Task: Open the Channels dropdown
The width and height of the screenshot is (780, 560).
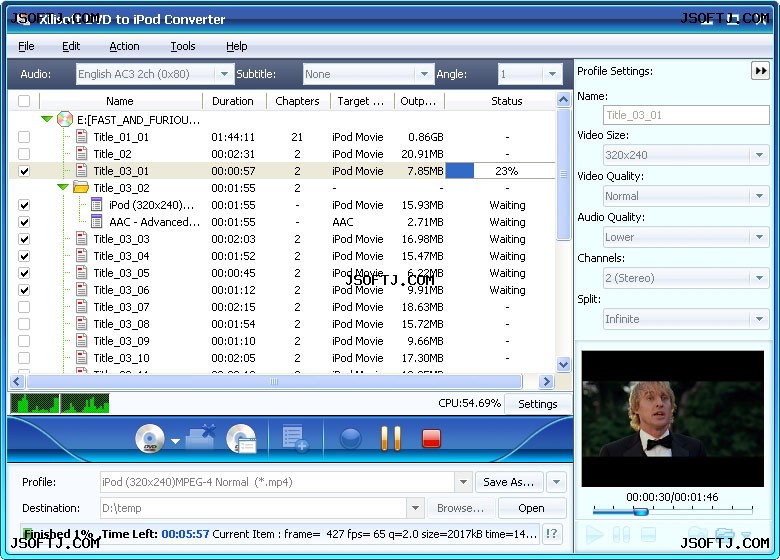Action: click(x=759, y=278)
